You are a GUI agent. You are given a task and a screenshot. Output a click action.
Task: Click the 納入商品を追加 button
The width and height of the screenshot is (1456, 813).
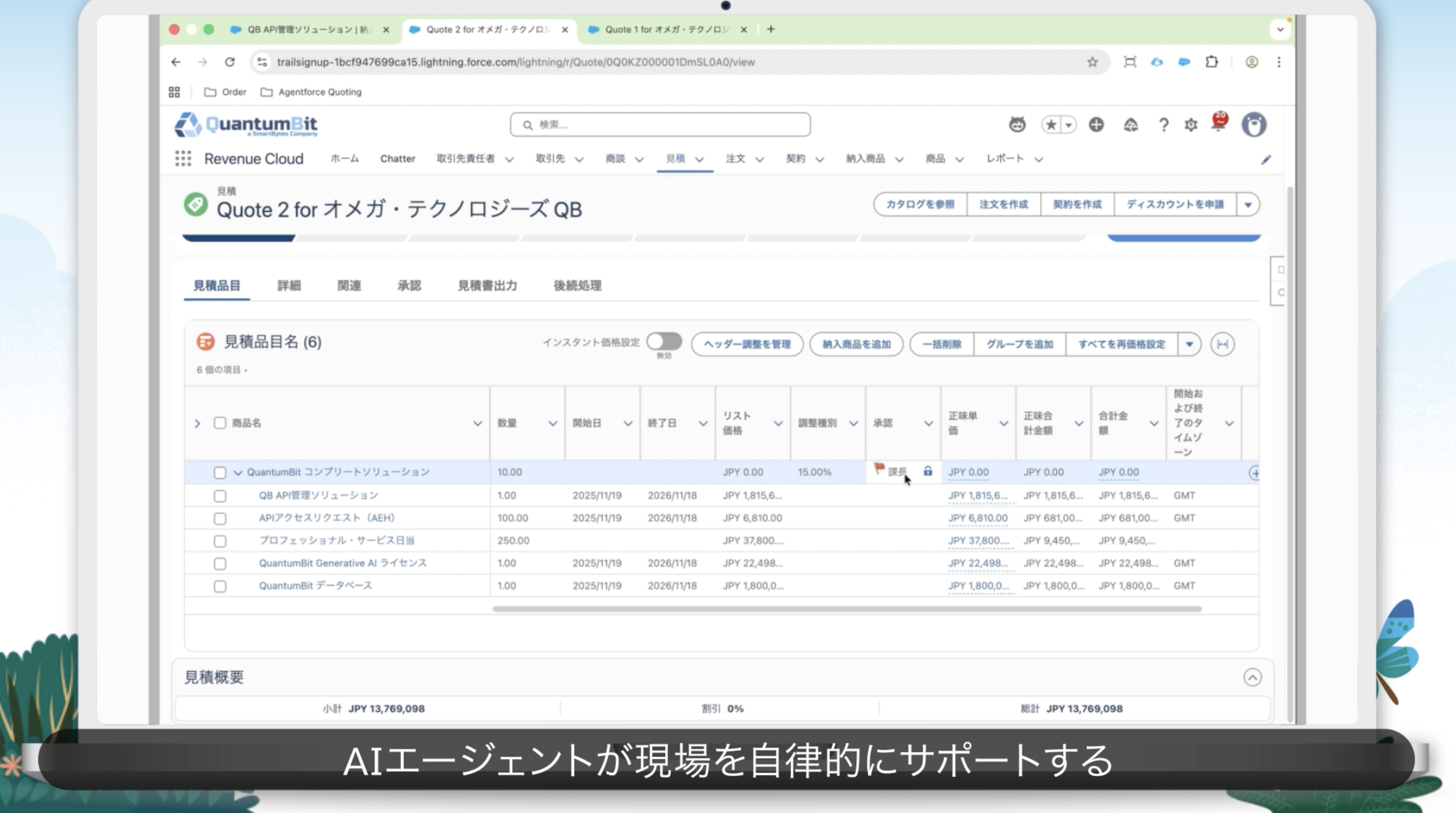(x=856, y=344)
